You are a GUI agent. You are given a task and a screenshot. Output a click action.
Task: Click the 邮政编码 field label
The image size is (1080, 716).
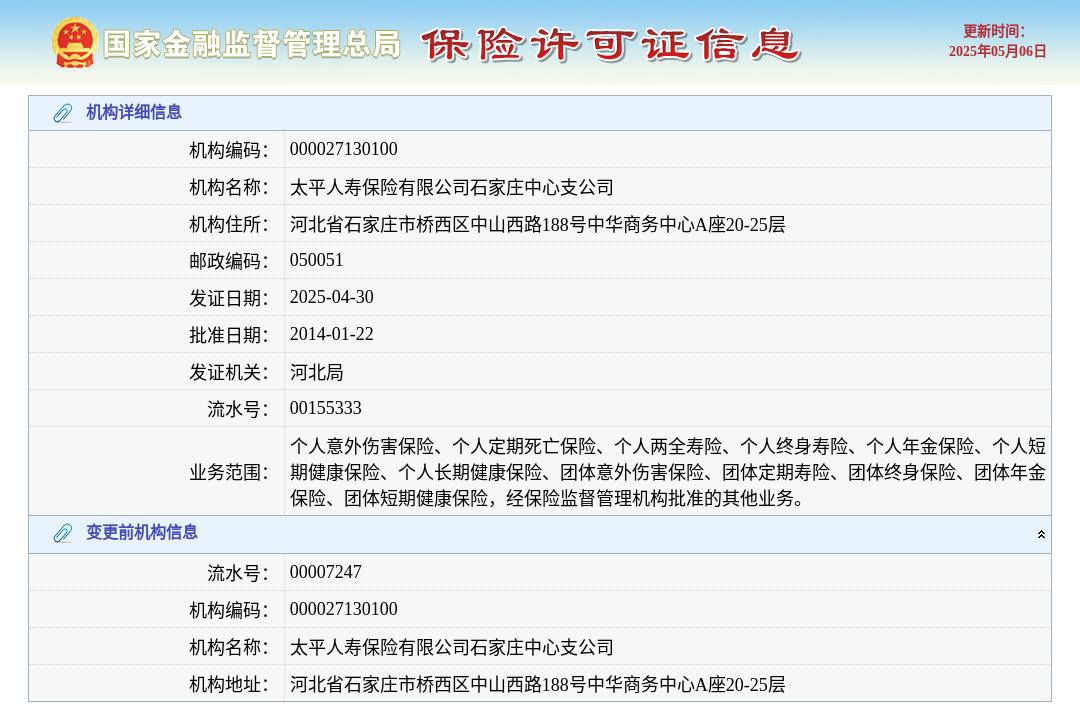pyautogui.click(x=229, y=261)
